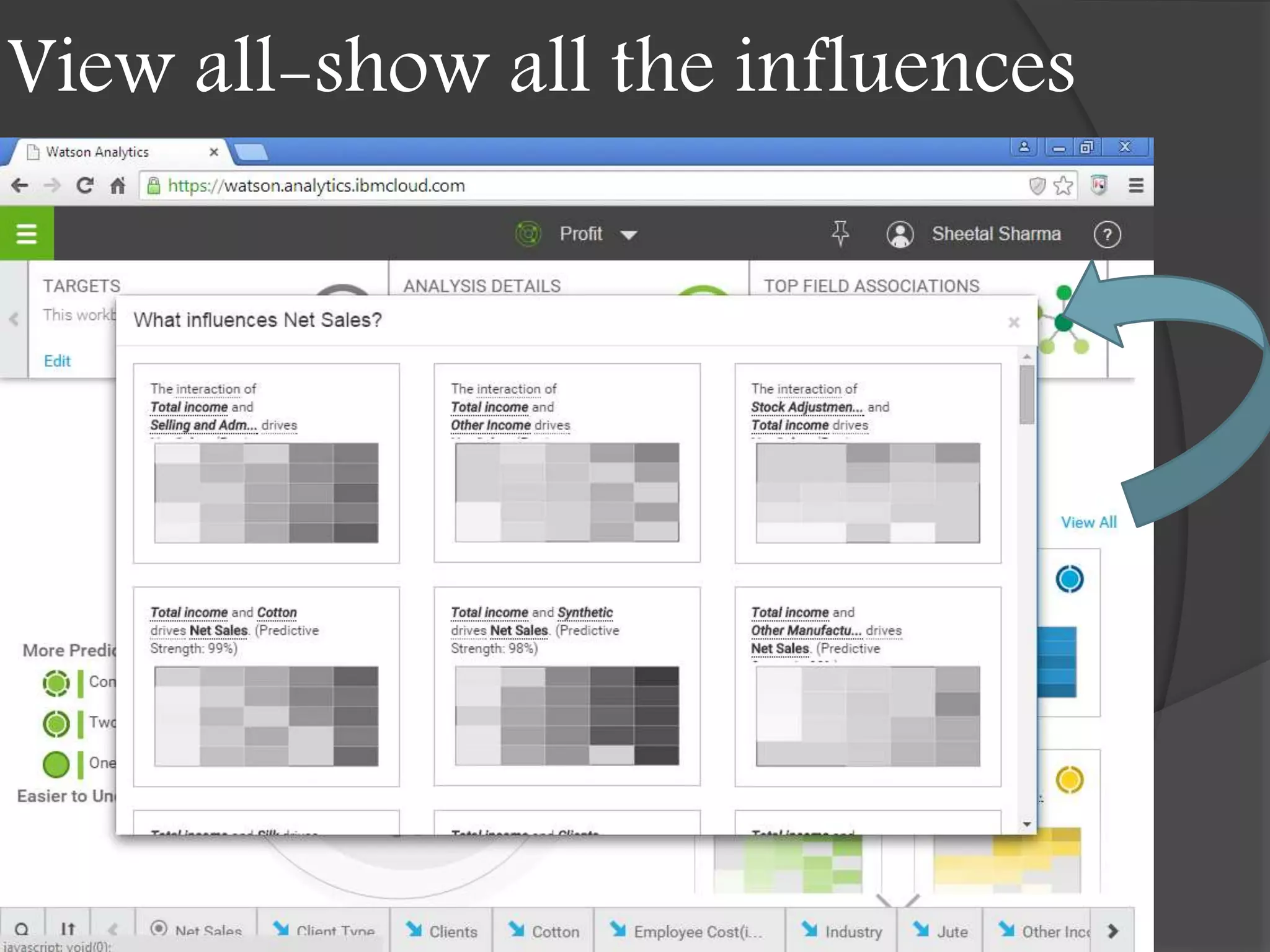Click dialog scrollbar down arrow
The height and width of the screenshot is (952, 1270).
[1027, 824]
